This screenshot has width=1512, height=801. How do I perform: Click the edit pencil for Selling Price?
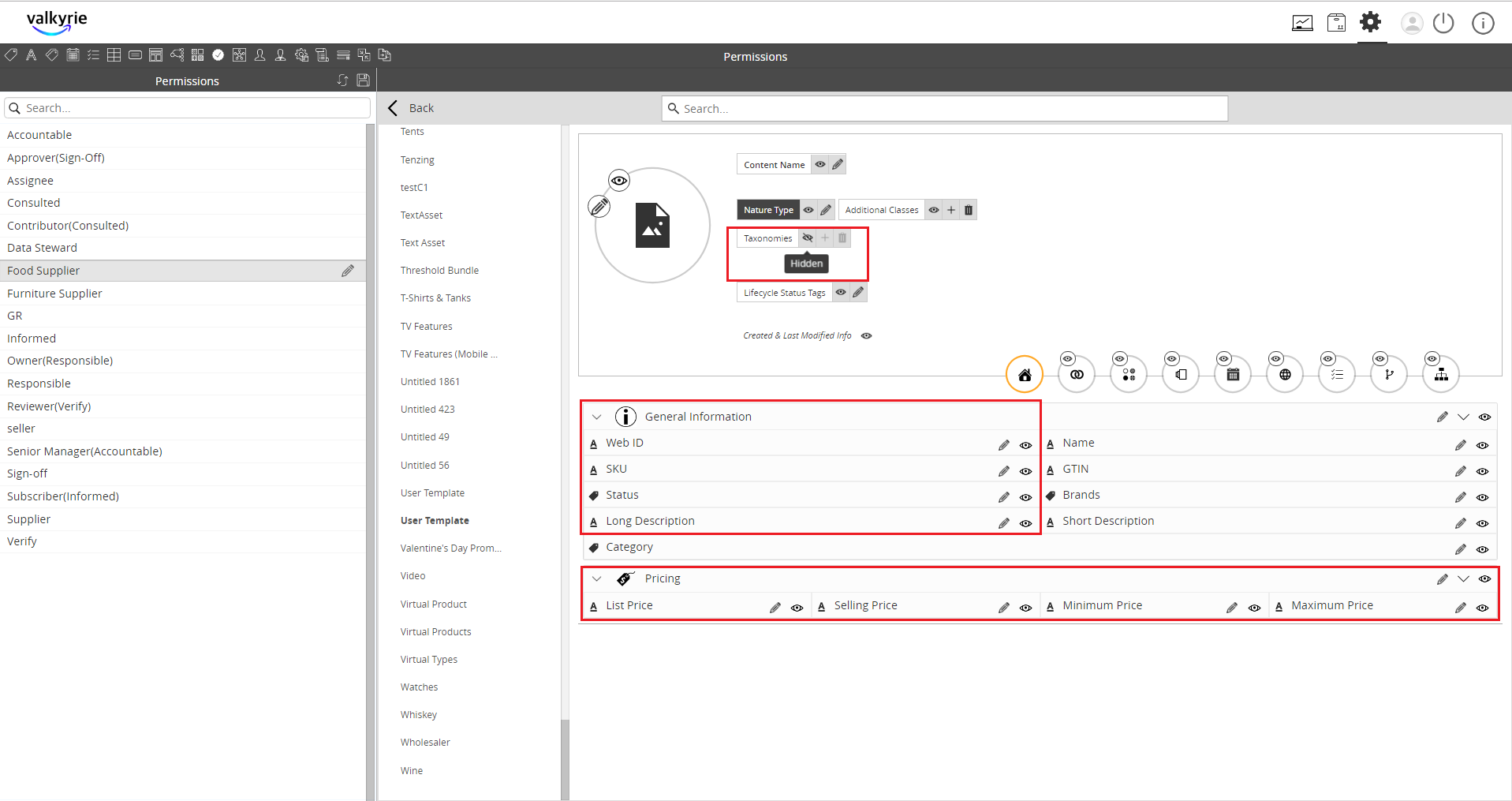(1004, 608)
